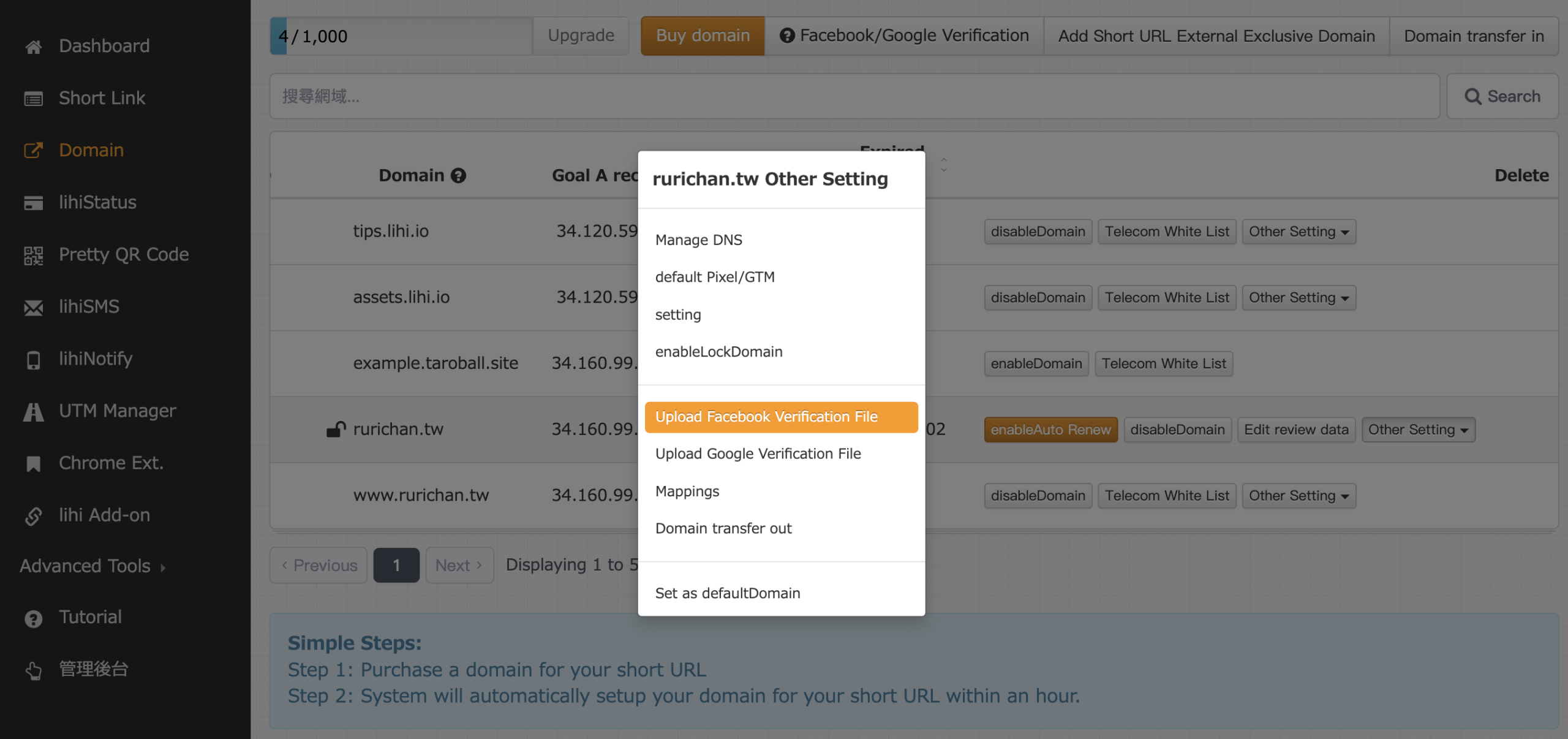Click the Dashboard home icon
This screenshot has width=1568, height=739.
[33, 47]
